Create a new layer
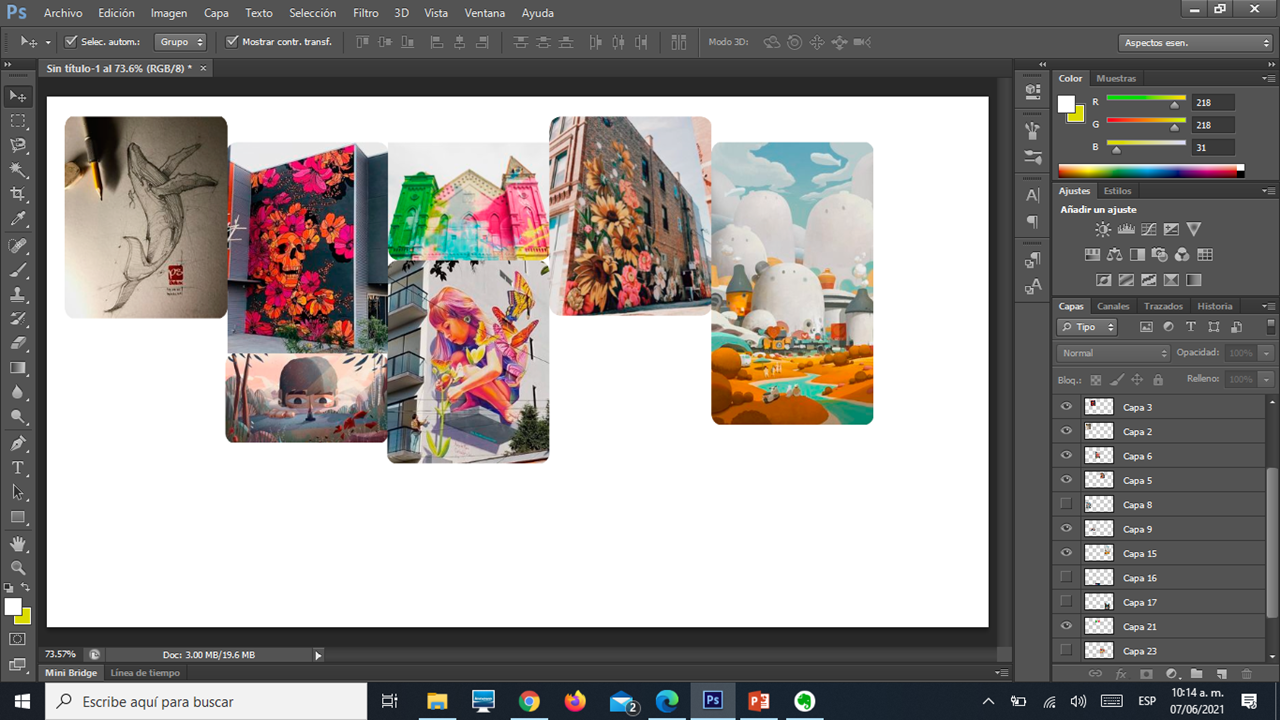This screenshot has height=720, width=1280. click(1221, 674)
